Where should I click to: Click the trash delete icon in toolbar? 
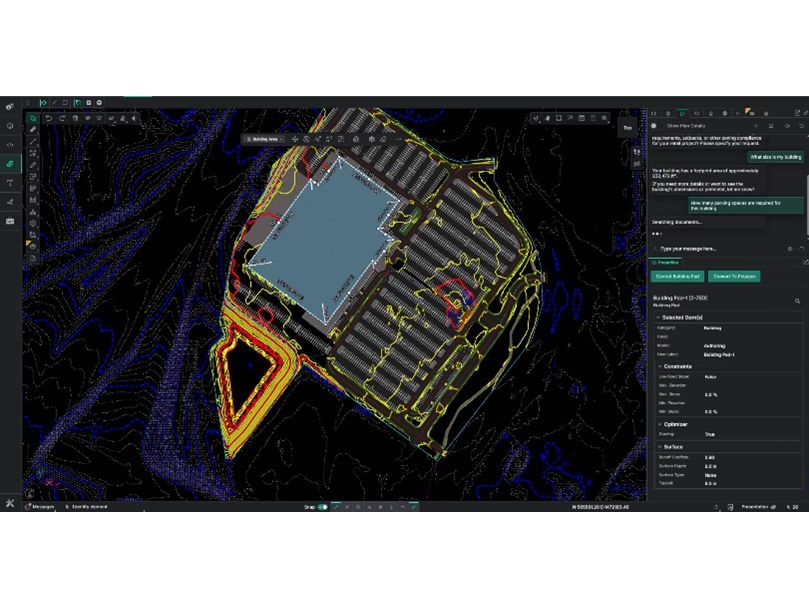[x=77, y=118]
